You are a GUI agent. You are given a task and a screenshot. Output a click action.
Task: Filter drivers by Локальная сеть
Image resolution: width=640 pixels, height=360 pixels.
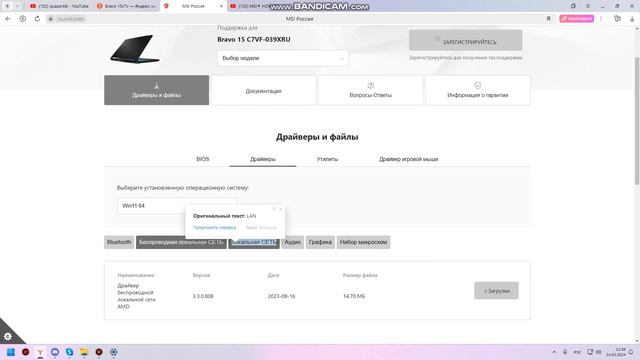coord(254,242)
